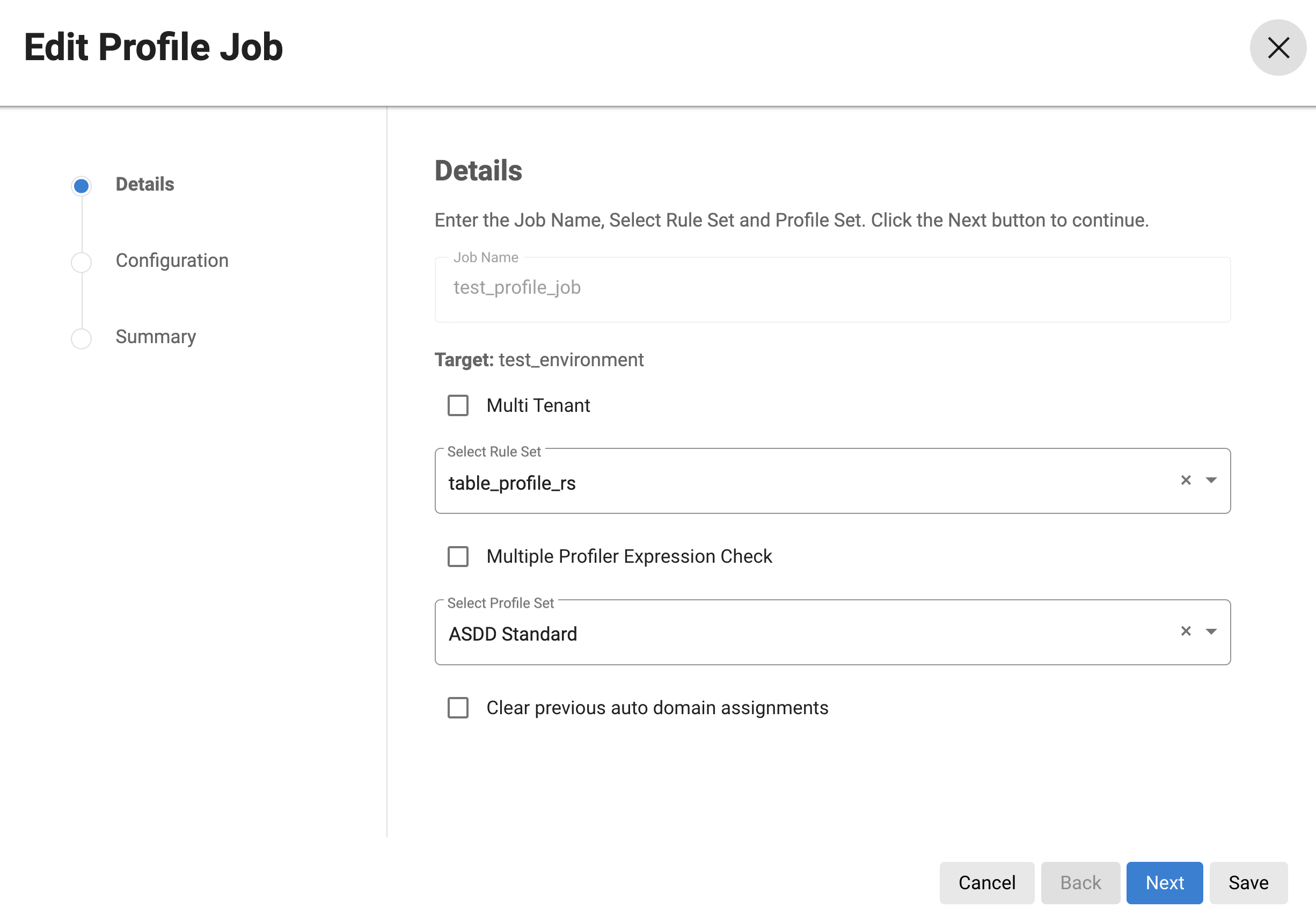Expand the Select Profile Set dropdown arrow
The width and height of the screenshot is (1316, 915).
(1211, 631)
